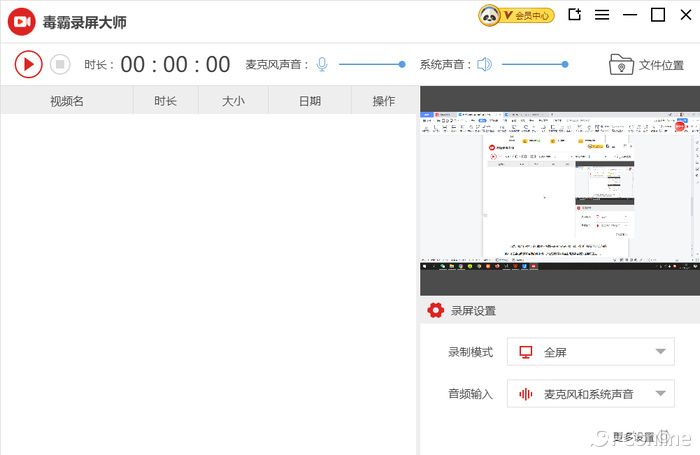The image size is (700, 455).
Task: Click the 录屏设置 section heading
Action: pyautogui.click(x=473, y=311)
